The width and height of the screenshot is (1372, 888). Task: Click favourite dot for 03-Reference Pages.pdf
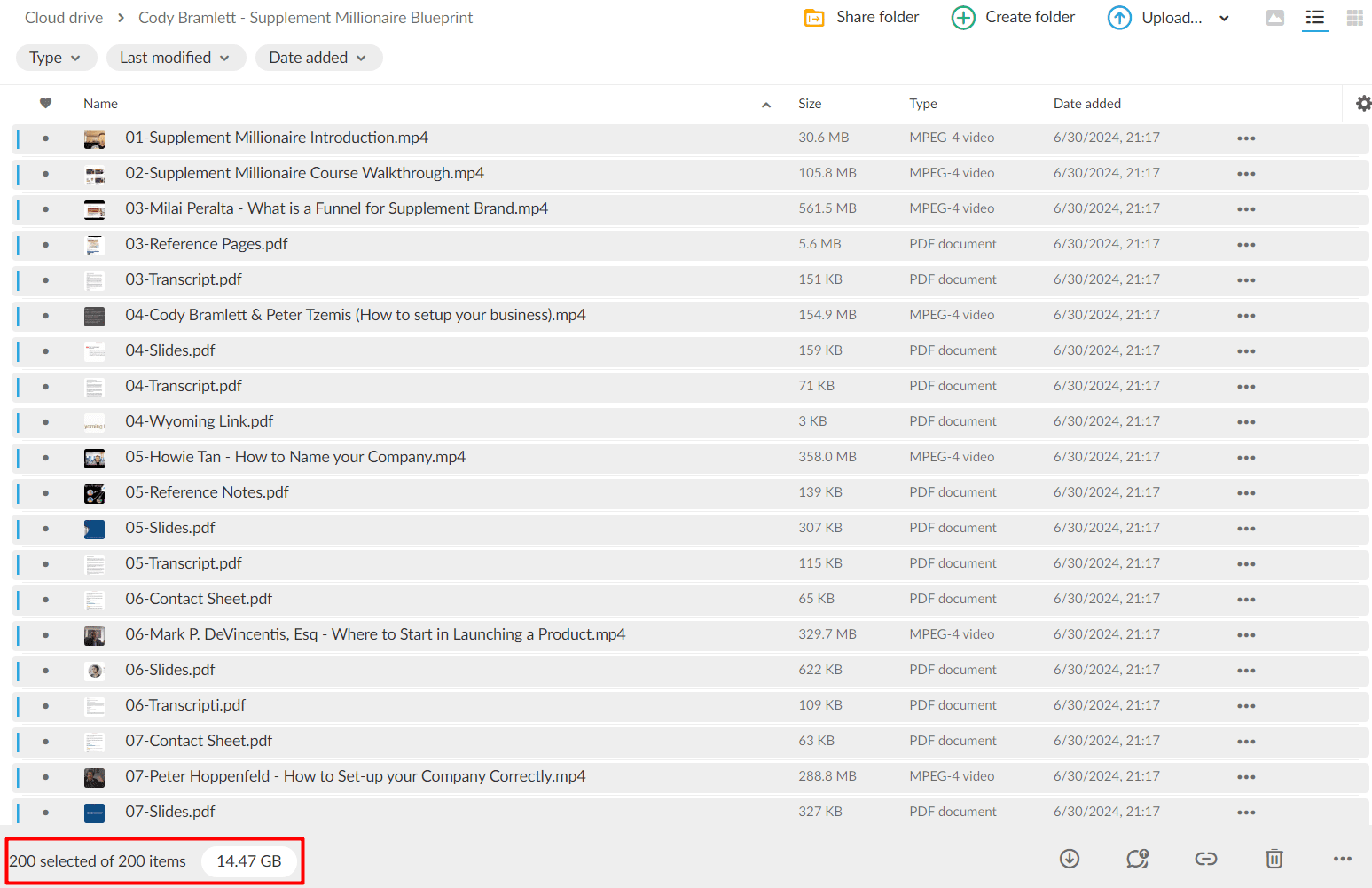pos(46,245)
